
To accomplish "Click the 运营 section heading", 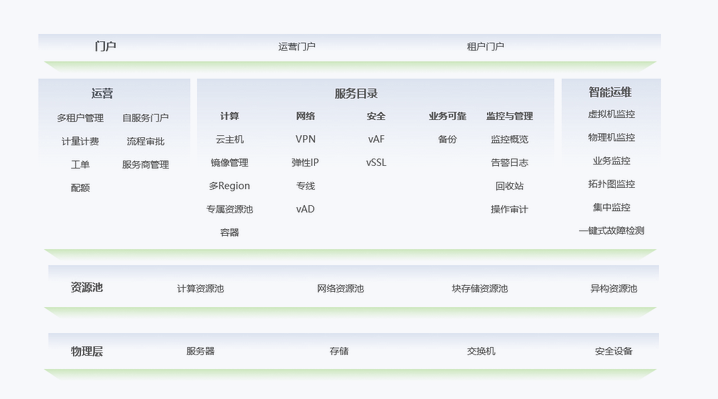I will click(102, 93).
